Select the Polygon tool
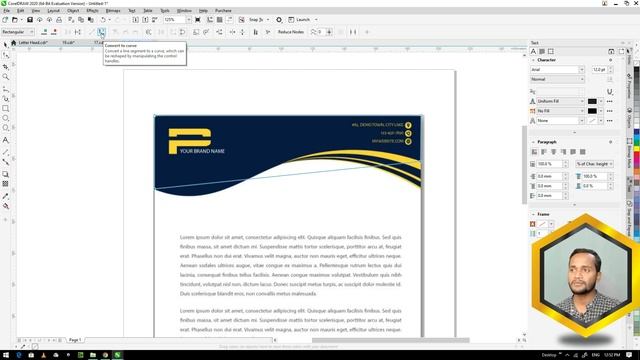The image size is (640, 360). (5, 128)
